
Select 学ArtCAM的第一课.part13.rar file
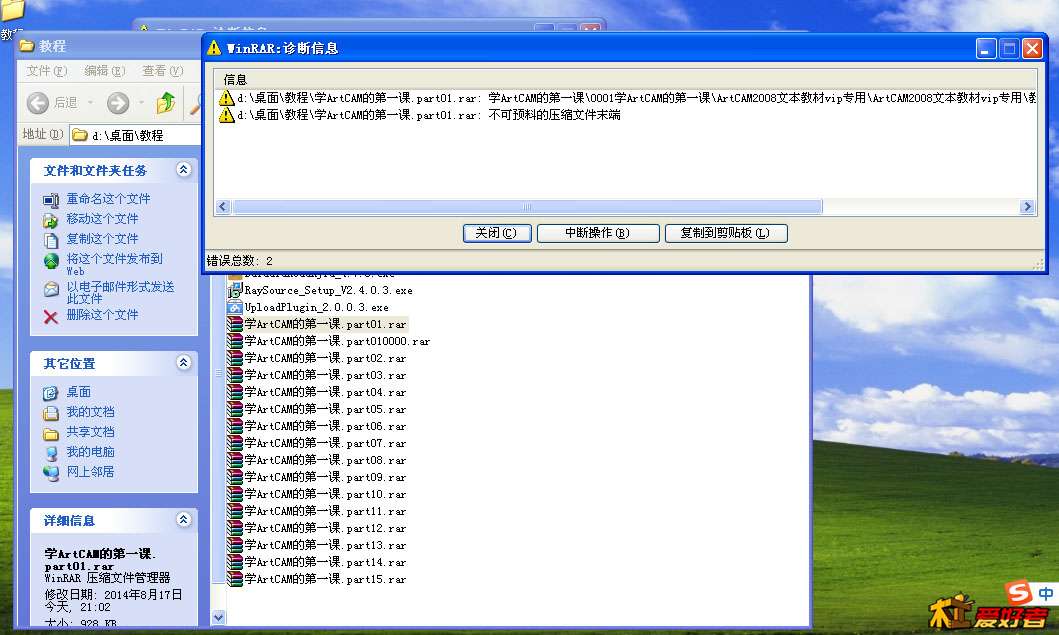coord(317,545)
